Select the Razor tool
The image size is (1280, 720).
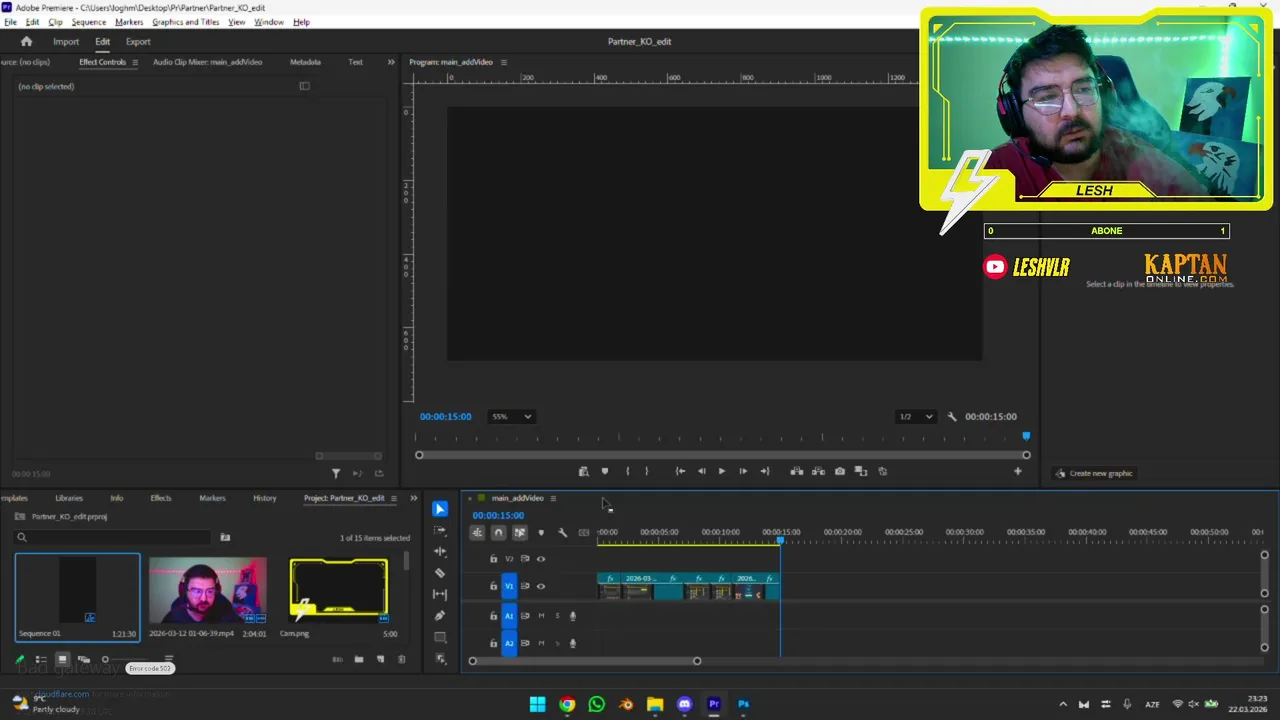pyautogui.click(x=440, y=573)
